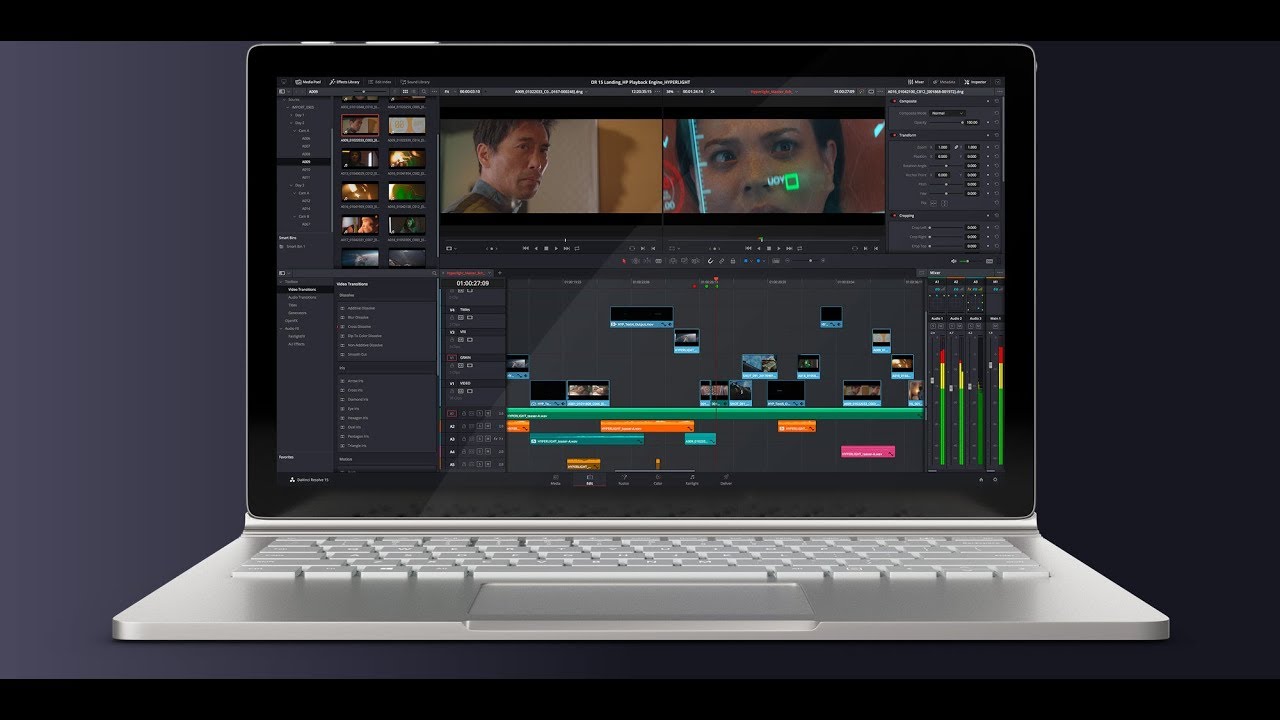Switch to the Color page tab

click(658, 480)
